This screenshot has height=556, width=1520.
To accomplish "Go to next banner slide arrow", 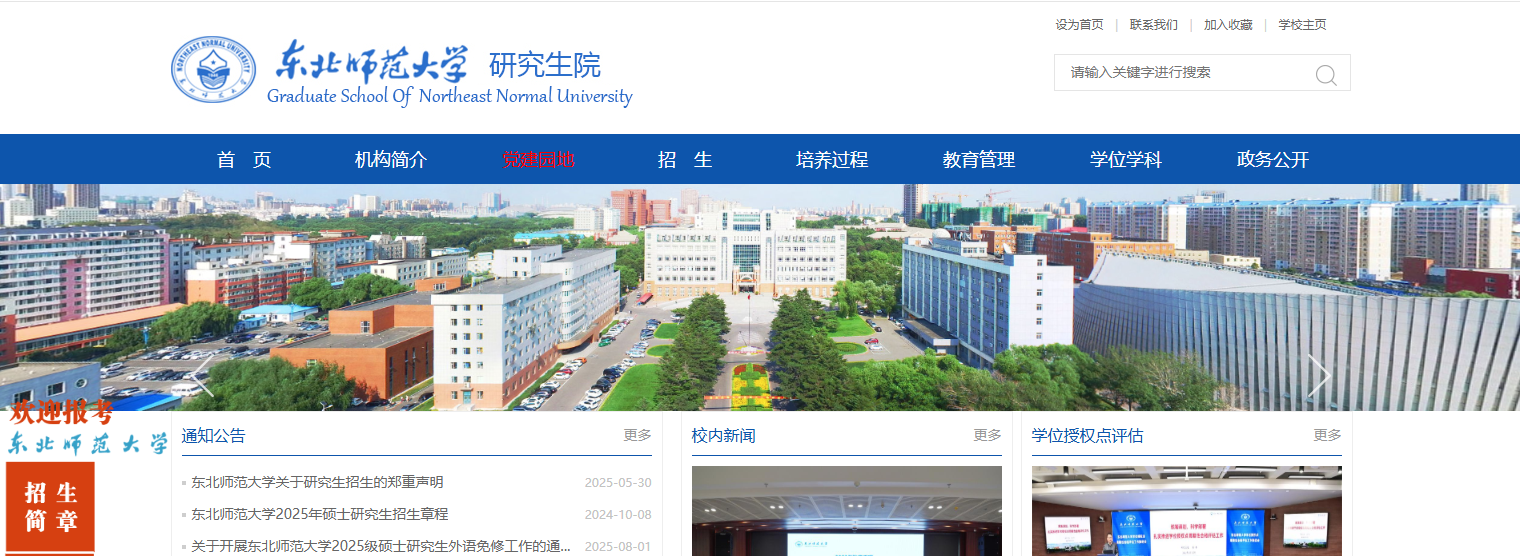I will pyautogui.click(x=1319, y=375).
